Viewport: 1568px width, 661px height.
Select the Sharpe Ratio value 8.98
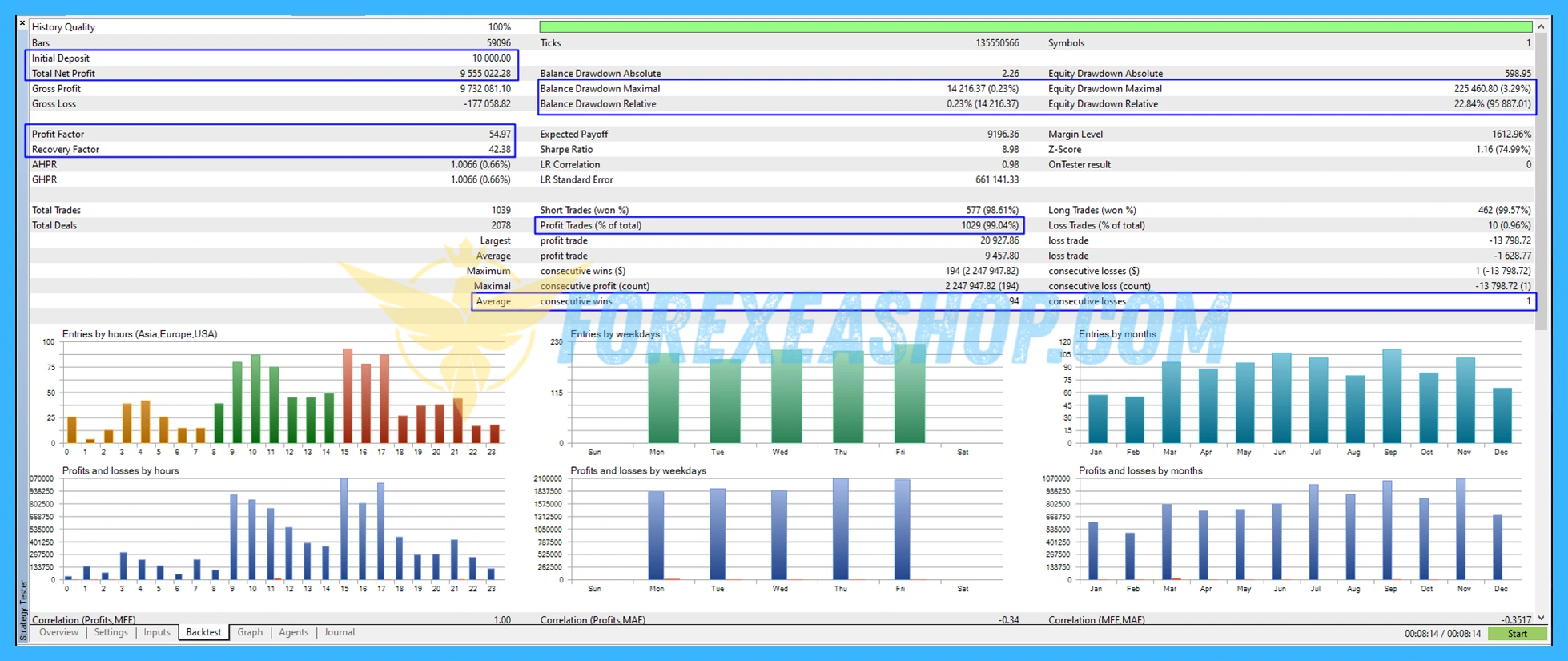pyautogui.click(x=1010, y=150)
